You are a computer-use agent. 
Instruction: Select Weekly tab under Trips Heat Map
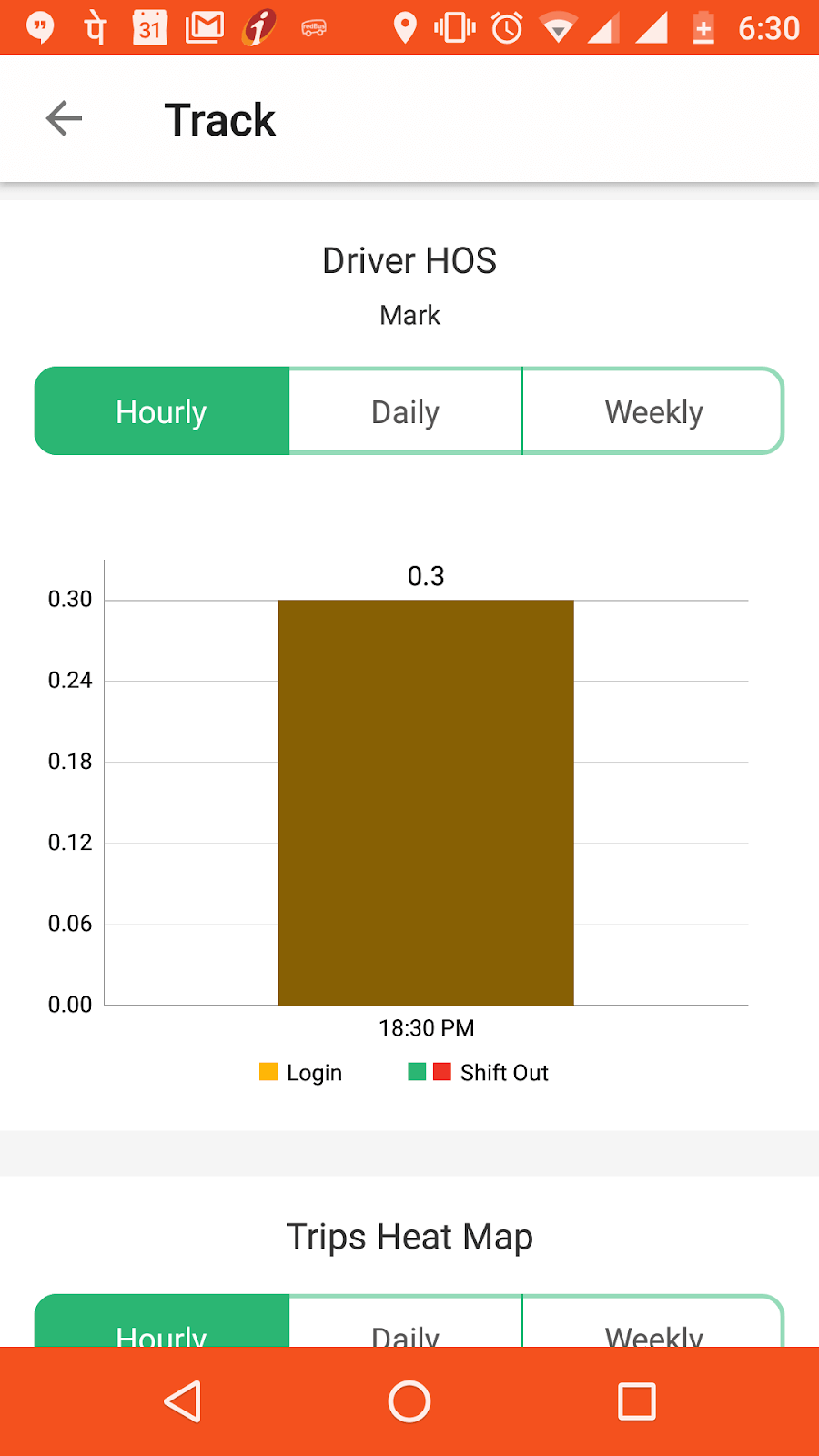tap(653, 1321)
